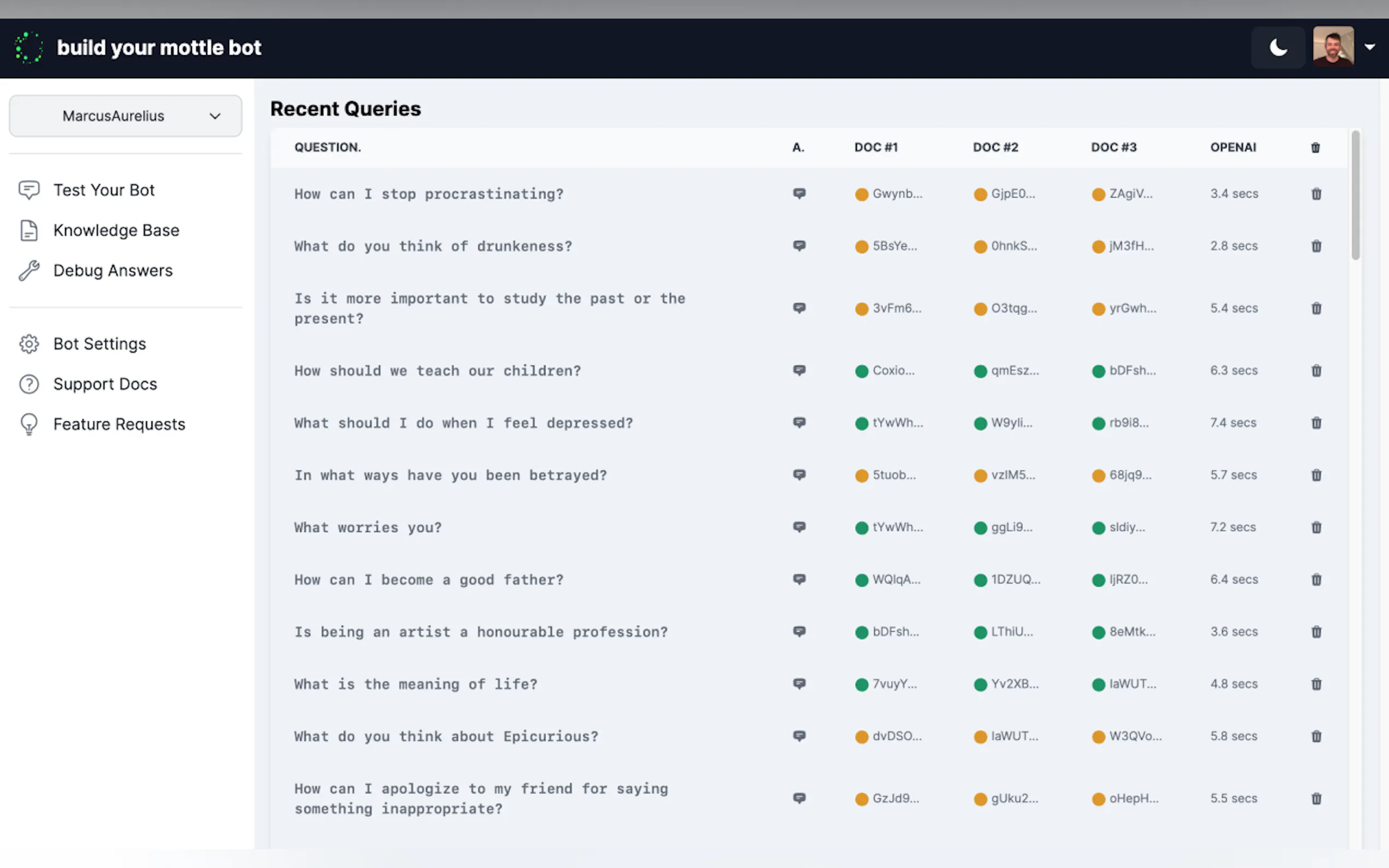Click the Support Docs question mark icon
The width and height of the screenshot is (1389, 868).
click(x=29, y=384)
